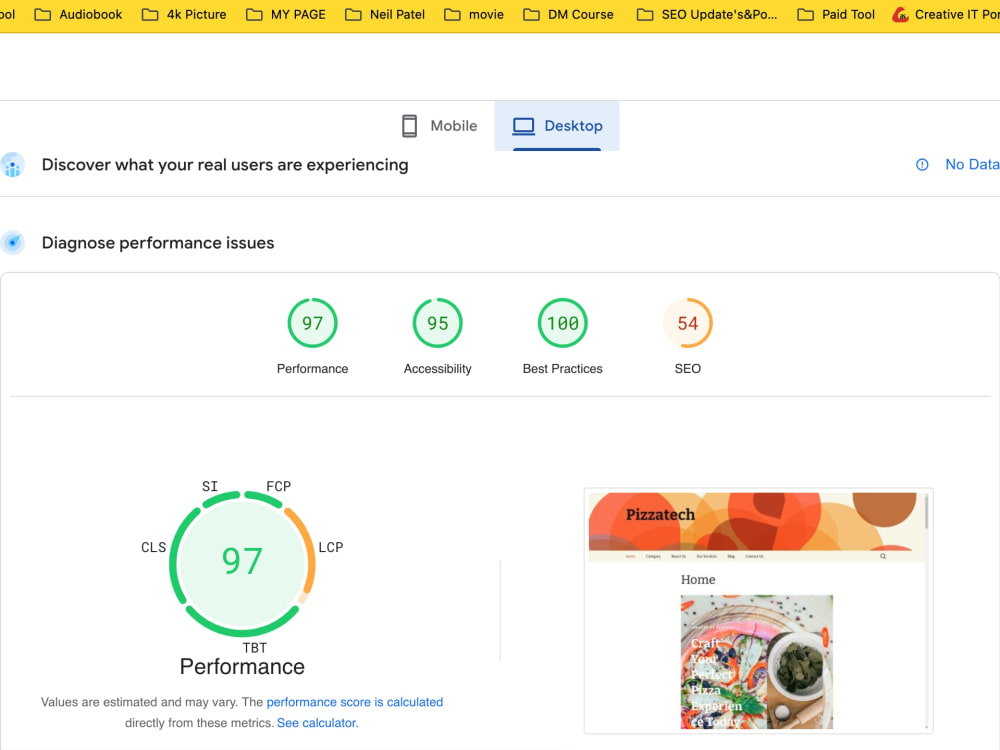Switch to the Mobile tab
Screen dimensions: 1000x750
[x=439, y=126]
